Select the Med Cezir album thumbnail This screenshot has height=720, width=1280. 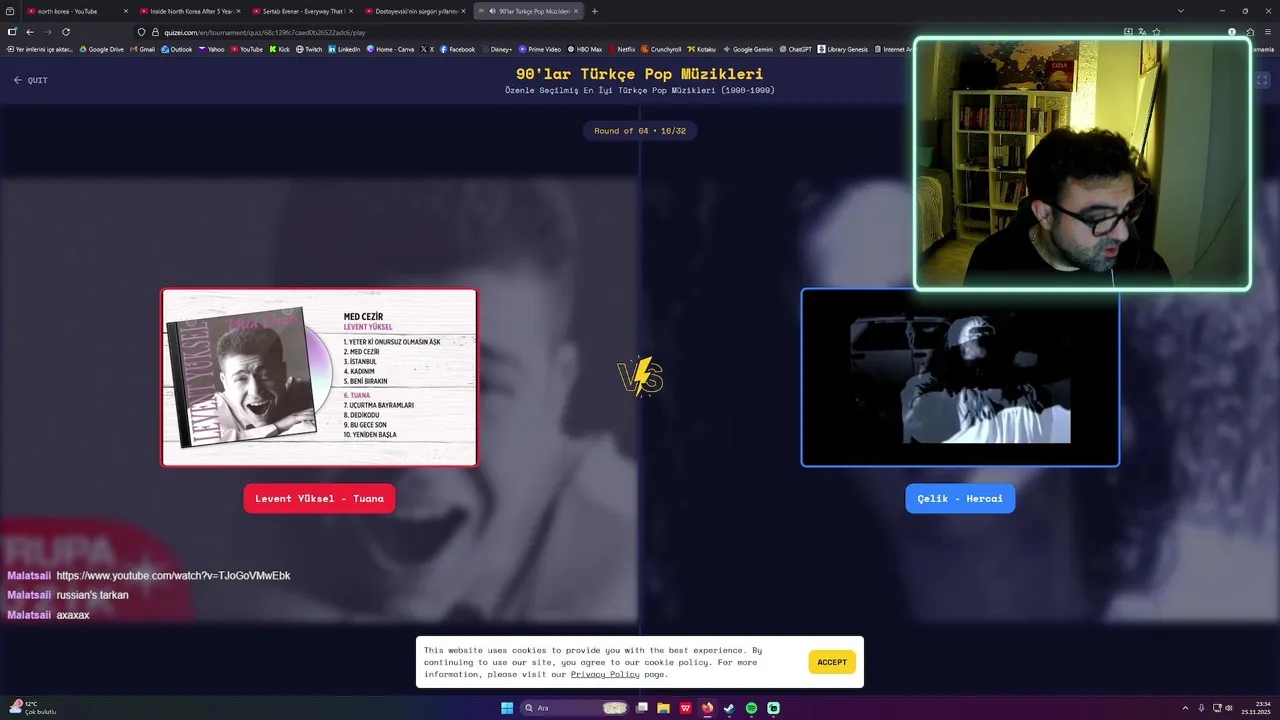(319, 377)
